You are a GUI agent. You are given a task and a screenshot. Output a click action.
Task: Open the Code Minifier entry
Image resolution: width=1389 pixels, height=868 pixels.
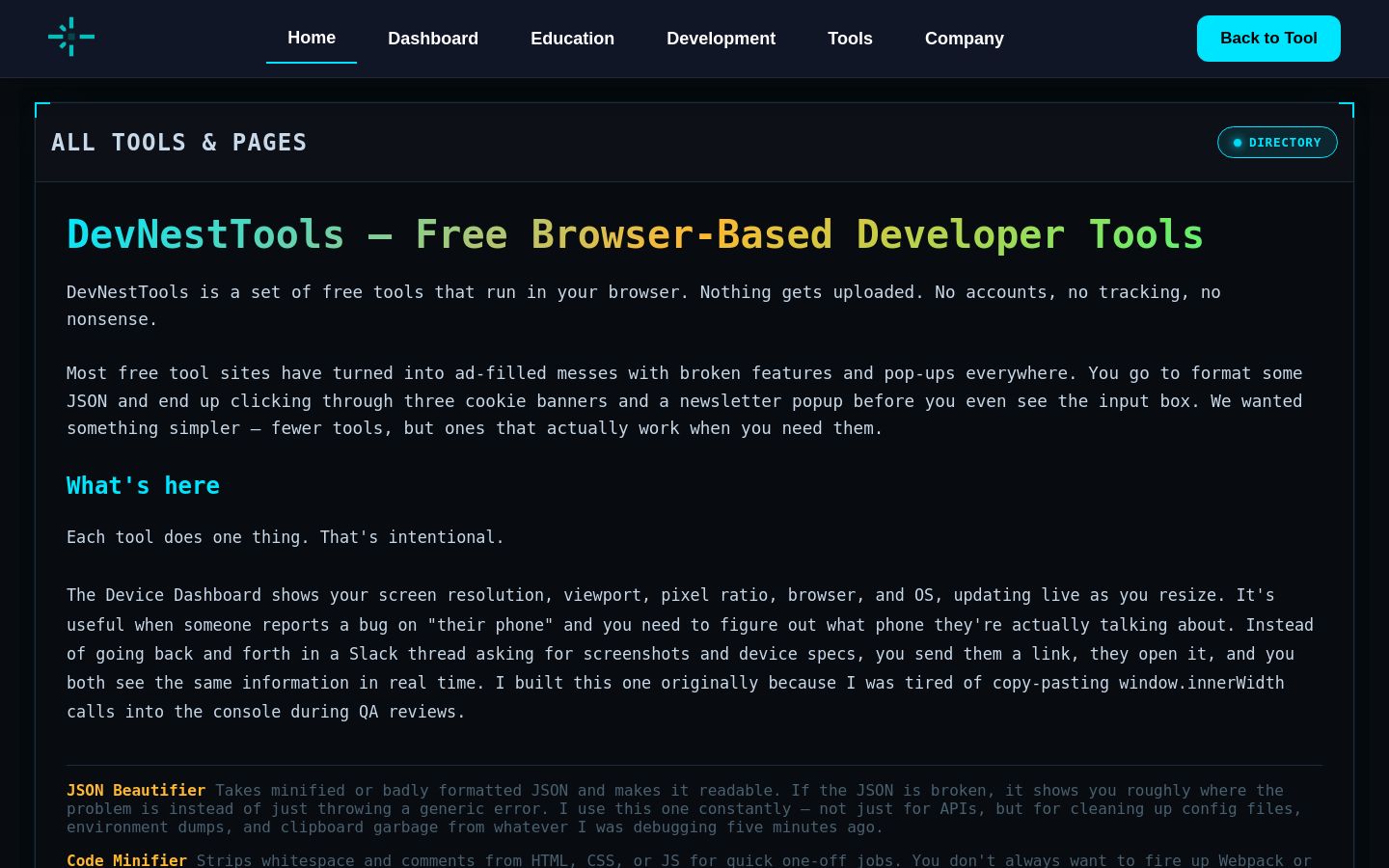tap(126, 859)
